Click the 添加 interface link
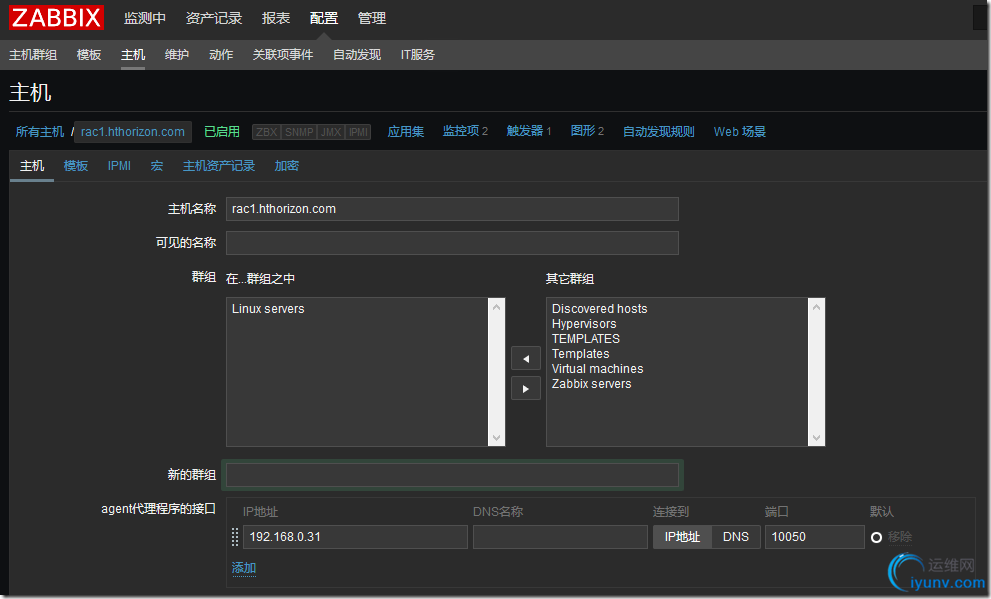The image size is (991, 599). coord(244,568)
